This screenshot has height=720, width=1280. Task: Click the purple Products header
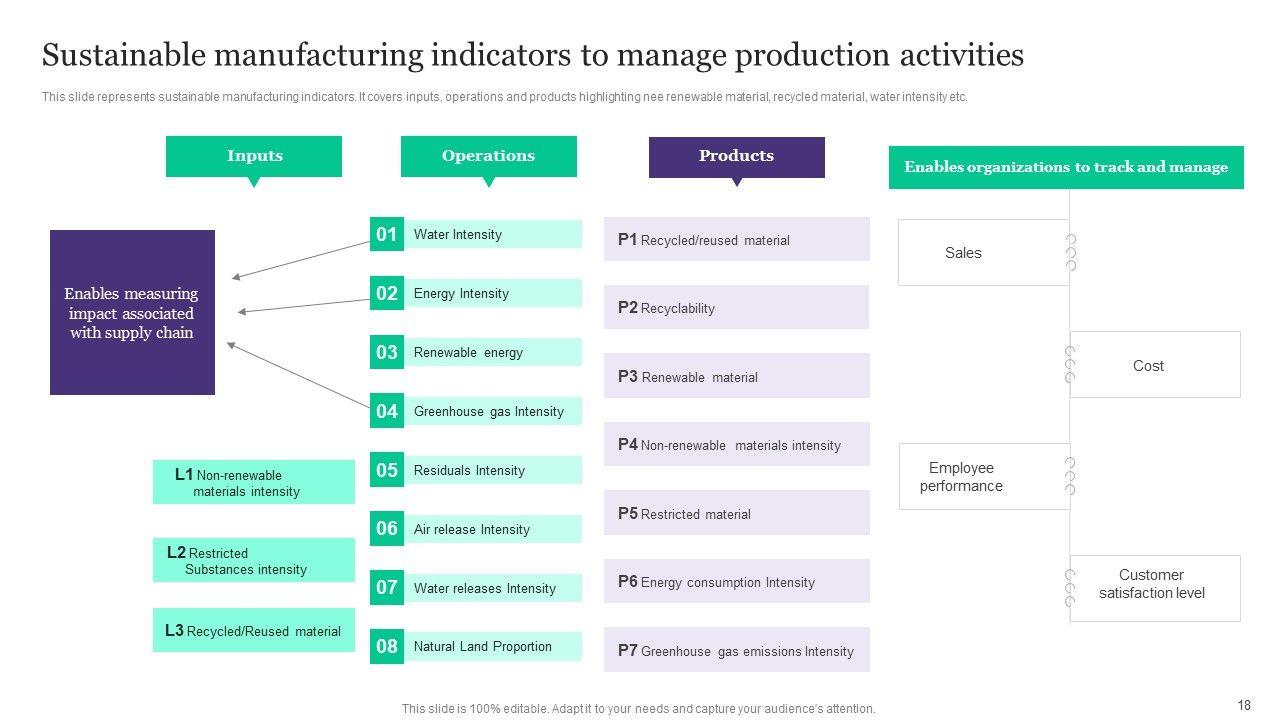[x=736, y=157]
